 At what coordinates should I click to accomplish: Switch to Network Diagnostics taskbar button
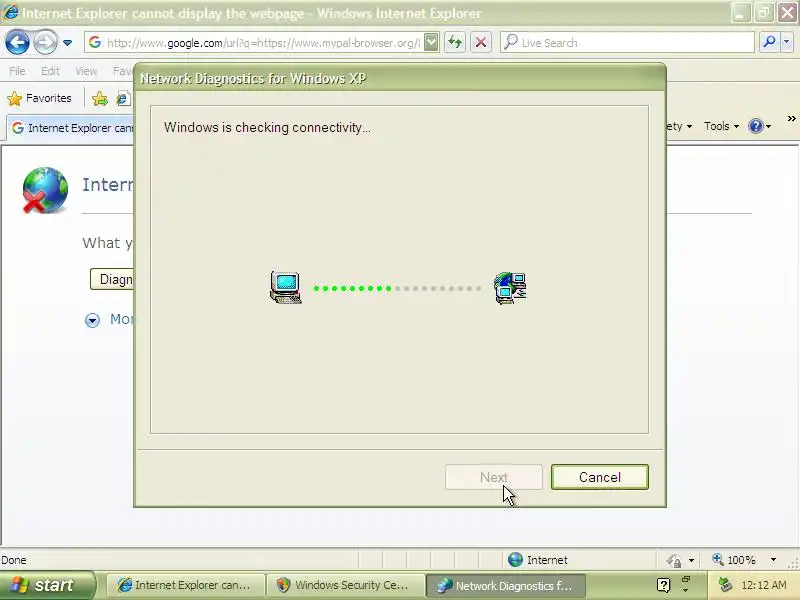[506, 585]
